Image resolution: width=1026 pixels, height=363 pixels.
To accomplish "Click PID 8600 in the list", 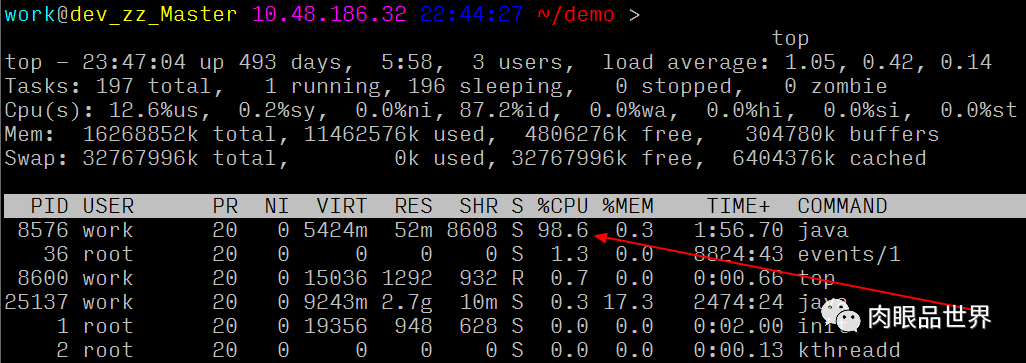I will [43, 278].
